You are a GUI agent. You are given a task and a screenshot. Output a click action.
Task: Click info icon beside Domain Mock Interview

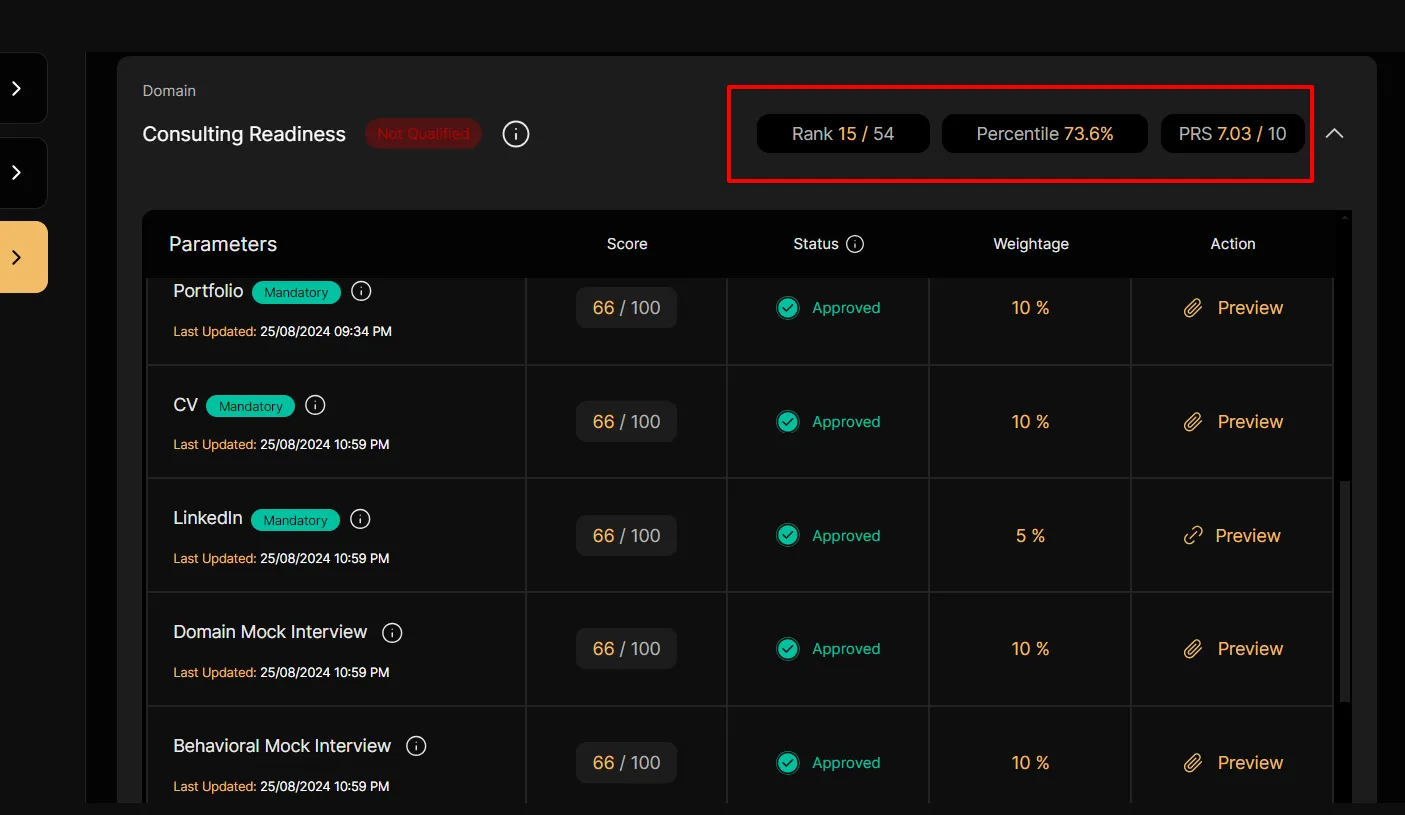tap(393, 633)
